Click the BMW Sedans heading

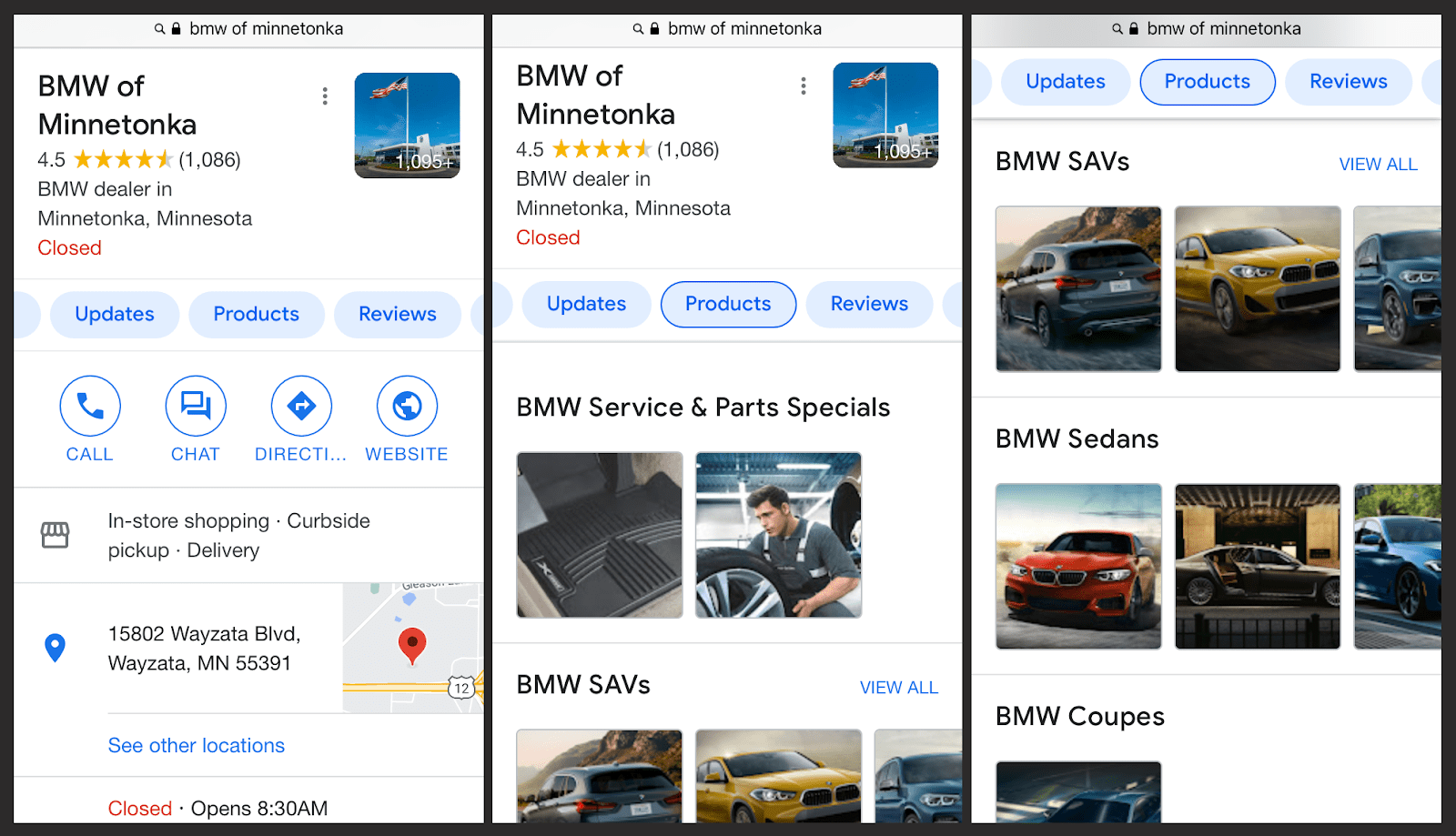pos(1077,439)
